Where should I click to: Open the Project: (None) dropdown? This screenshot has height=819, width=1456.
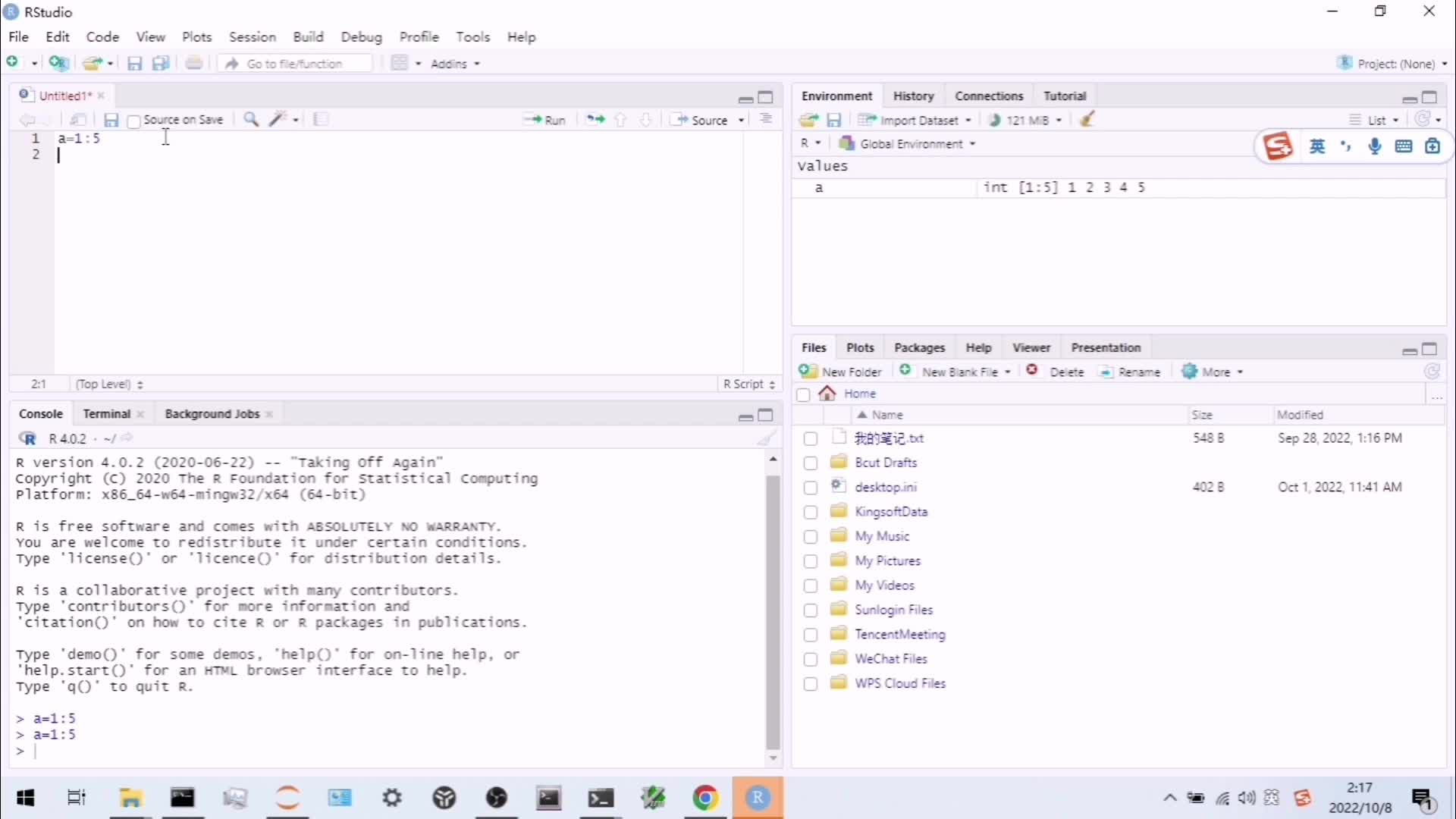tap(1392, 64)
